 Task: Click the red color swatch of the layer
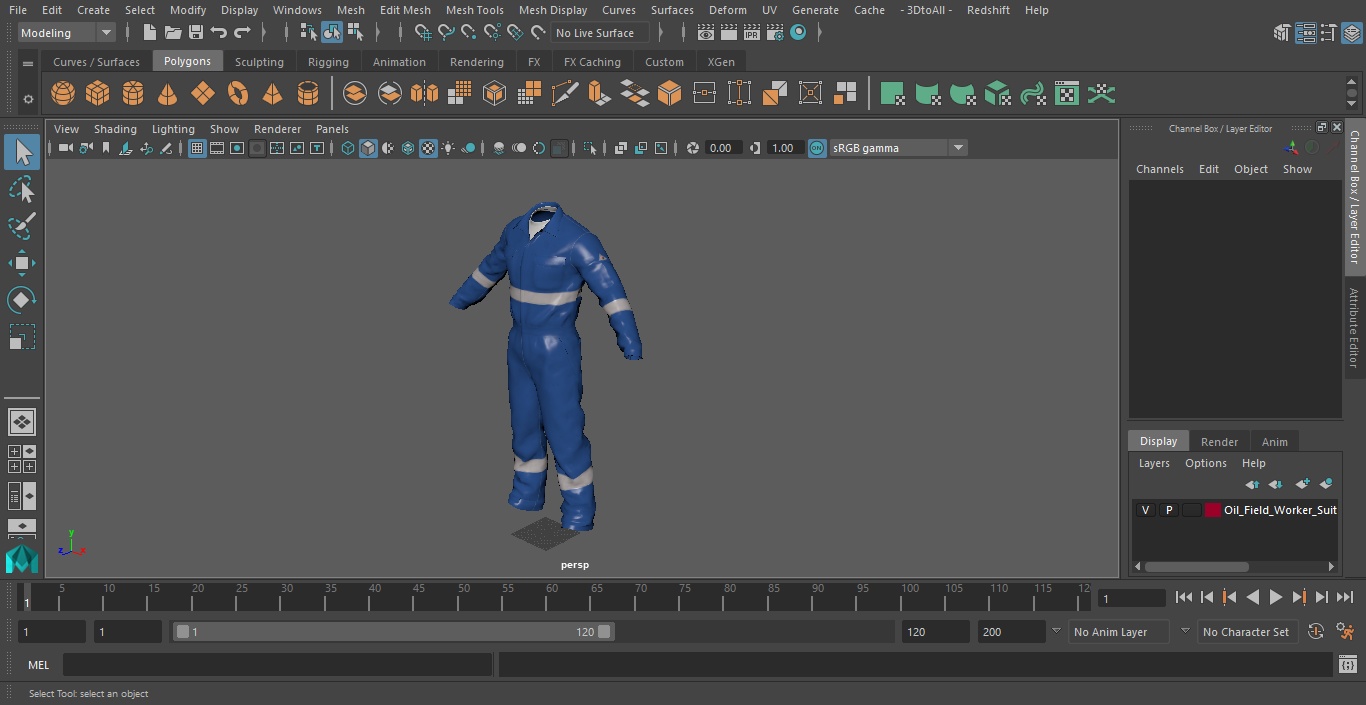(1213, 510)
